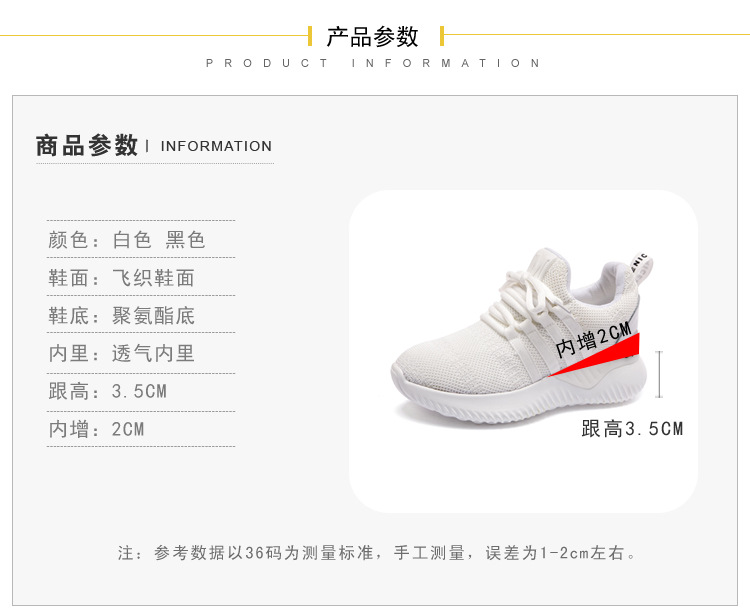Click the 产品参数 main heading

[x=373, y=37]
